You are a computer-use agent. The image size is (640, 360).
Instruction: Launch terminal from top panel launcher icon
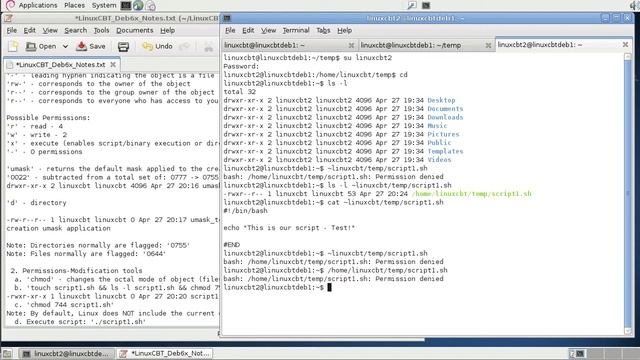point(126,6)
